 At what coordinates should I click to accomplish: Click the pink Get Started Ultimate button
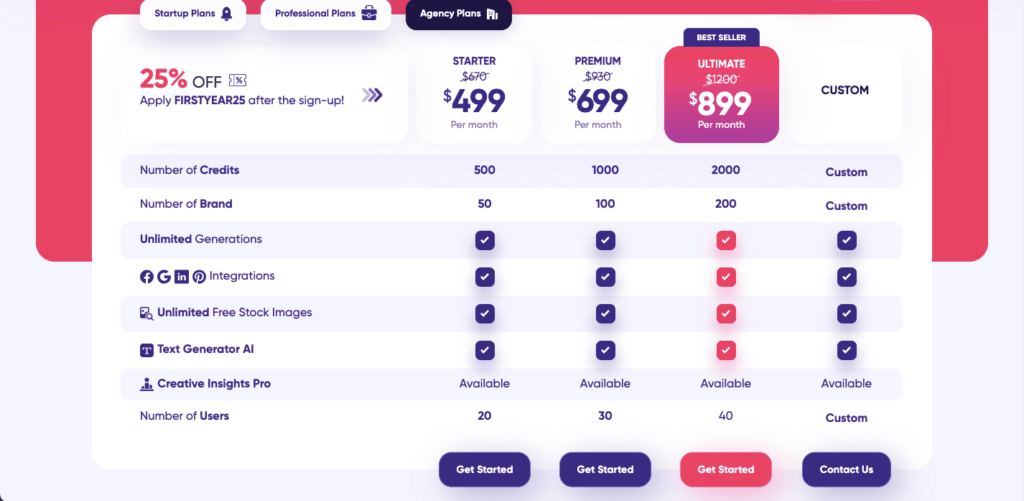click(x=726, y=470)
